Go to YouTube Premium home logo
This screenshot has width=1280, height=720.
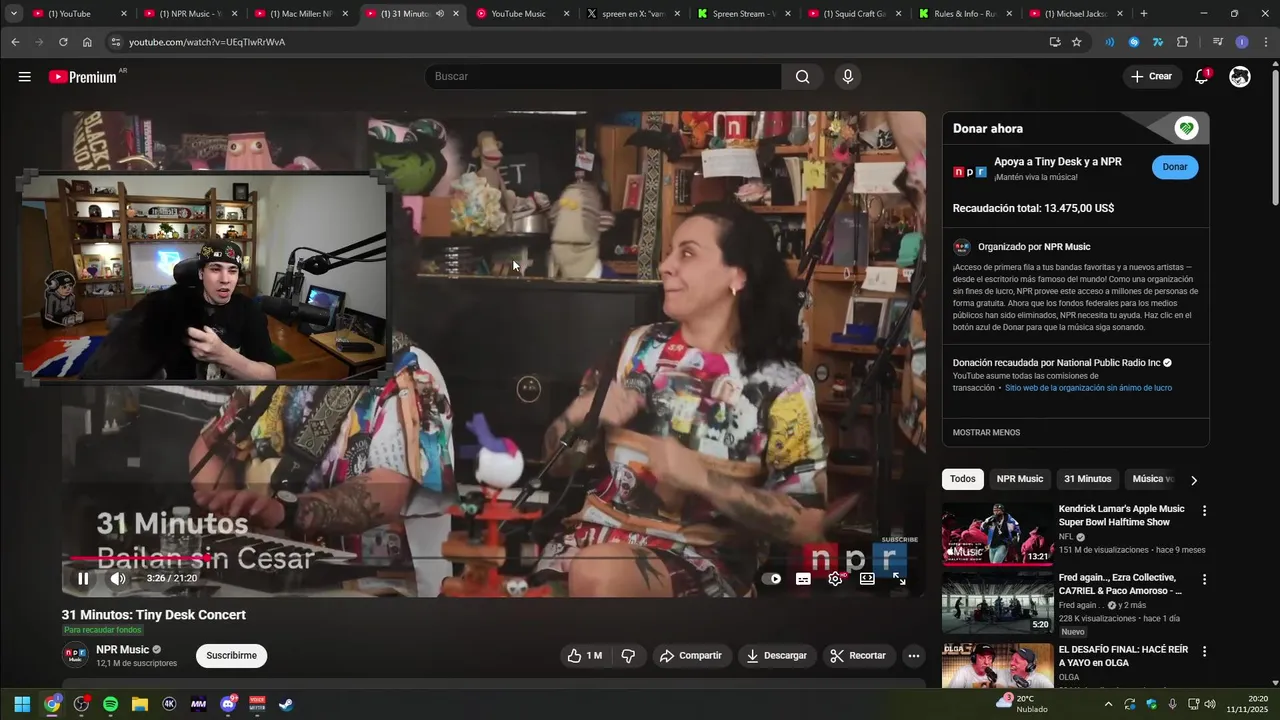click(x=83, y=77)
